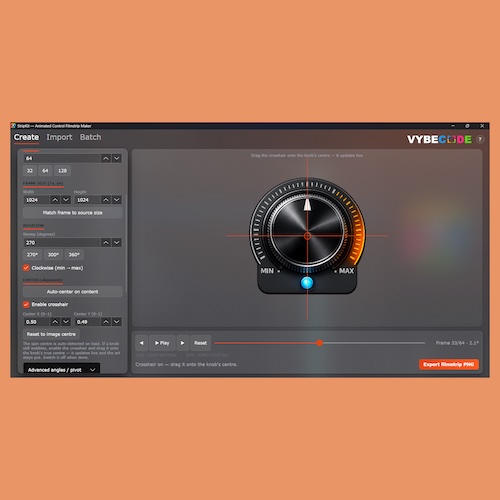Increase the Width value
The width and height of the screenshot is (500, 500).
click(55, 200)
